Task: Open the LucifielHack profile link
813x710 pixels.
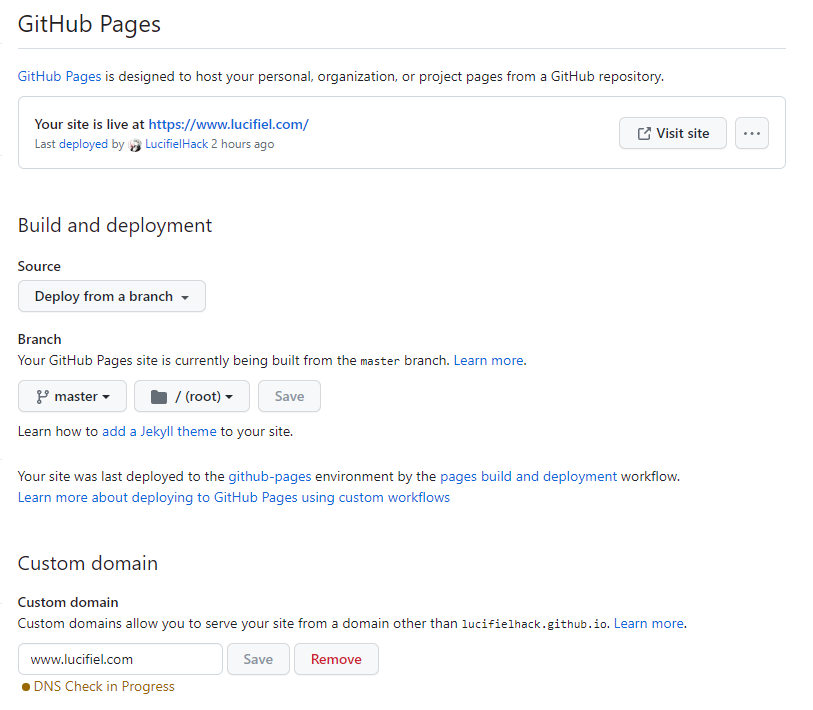Action: [x=176, y=144]
